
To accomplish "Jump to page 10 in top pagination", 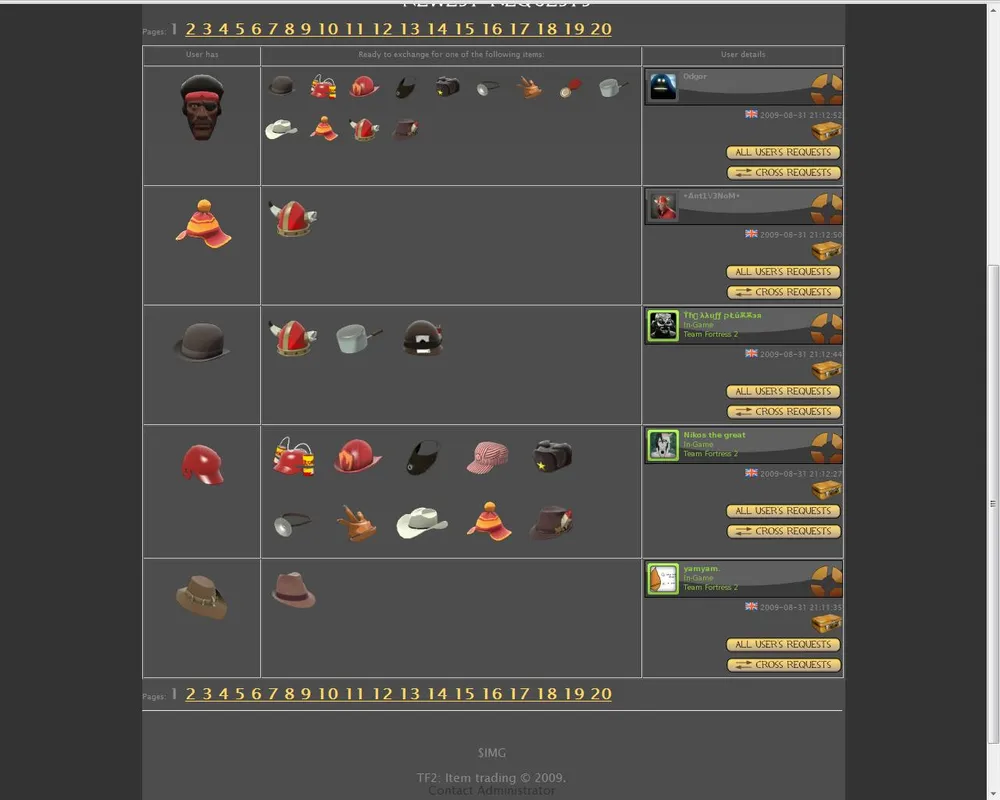I will [x=328, y=29].
